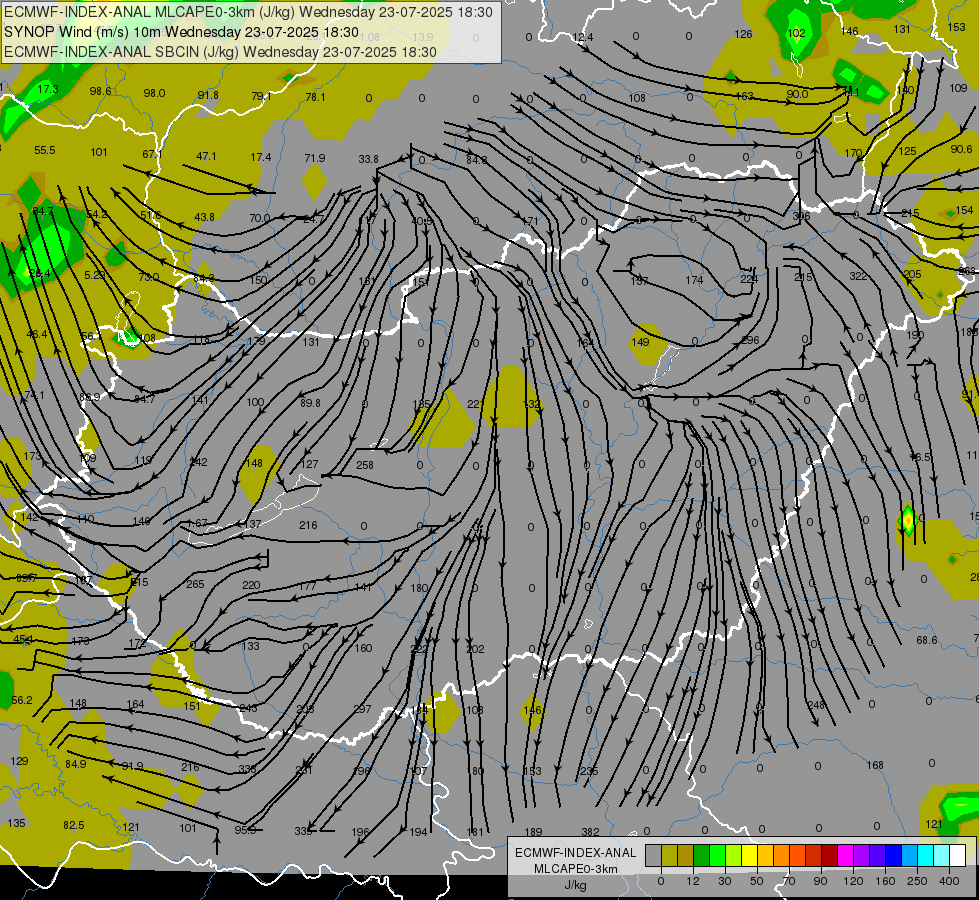Click the map value 90.6
This screenshot has width=979, height=900.
click(x=962, y=149)
